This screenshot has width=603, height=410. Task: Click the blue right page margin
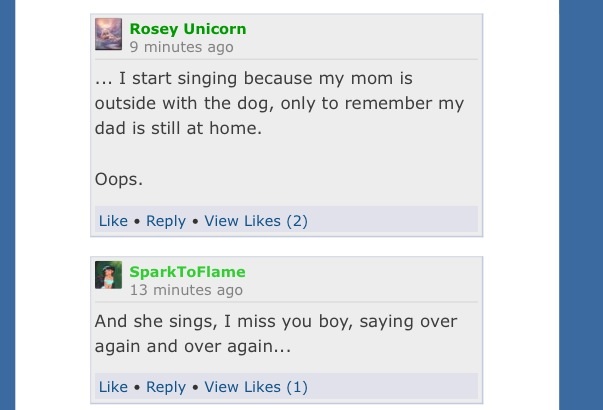coord(581,205)
